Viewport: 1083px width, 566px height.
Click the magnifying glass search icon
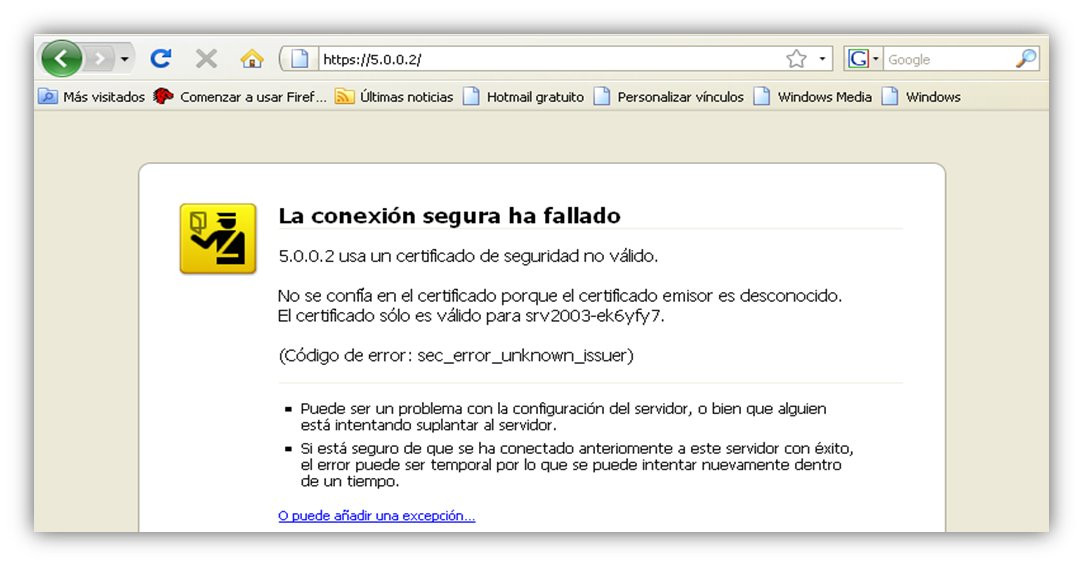(x=1026, y=59)
